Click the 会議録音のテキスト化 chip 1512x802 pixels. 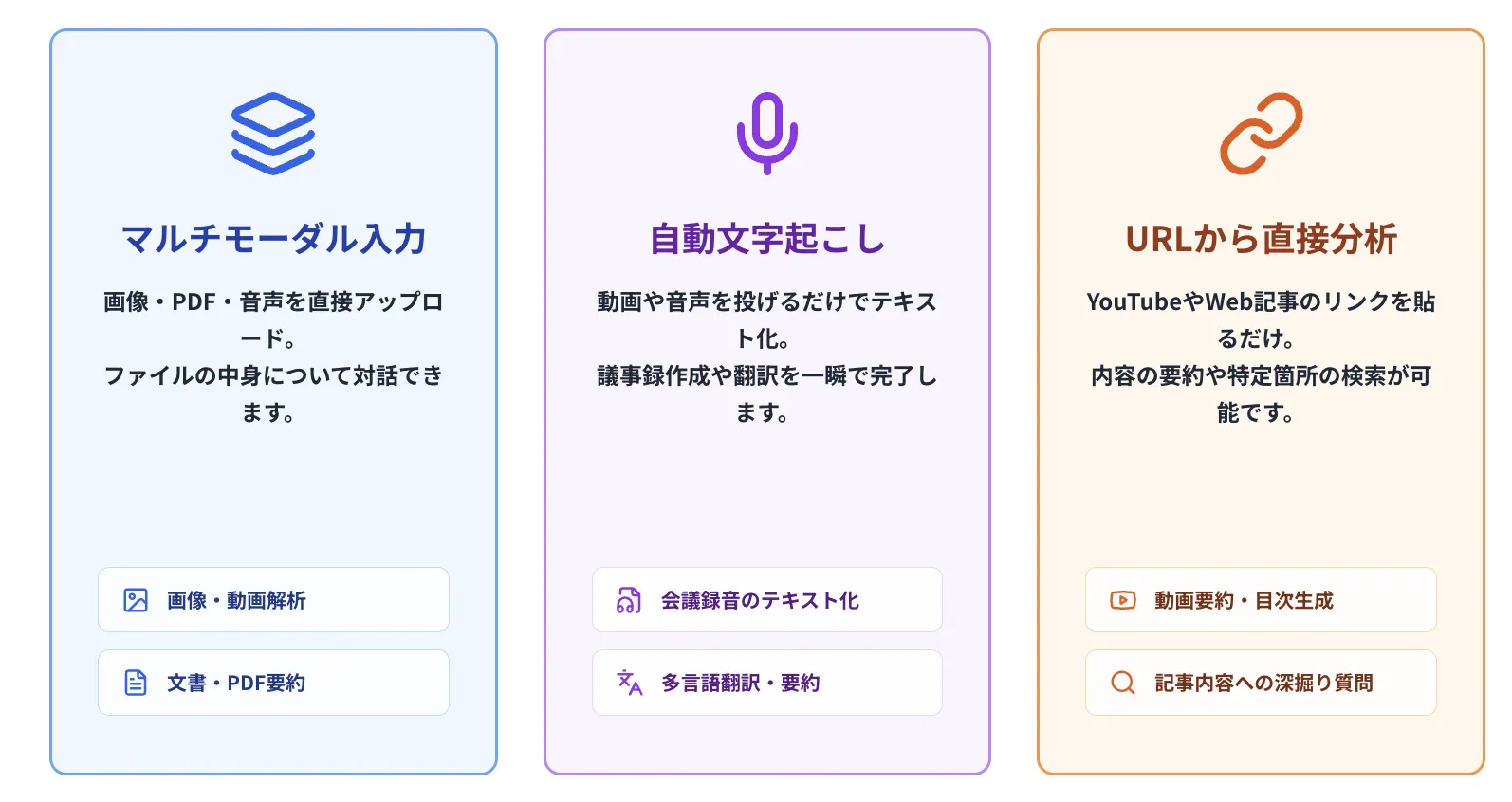coord(765,599)
